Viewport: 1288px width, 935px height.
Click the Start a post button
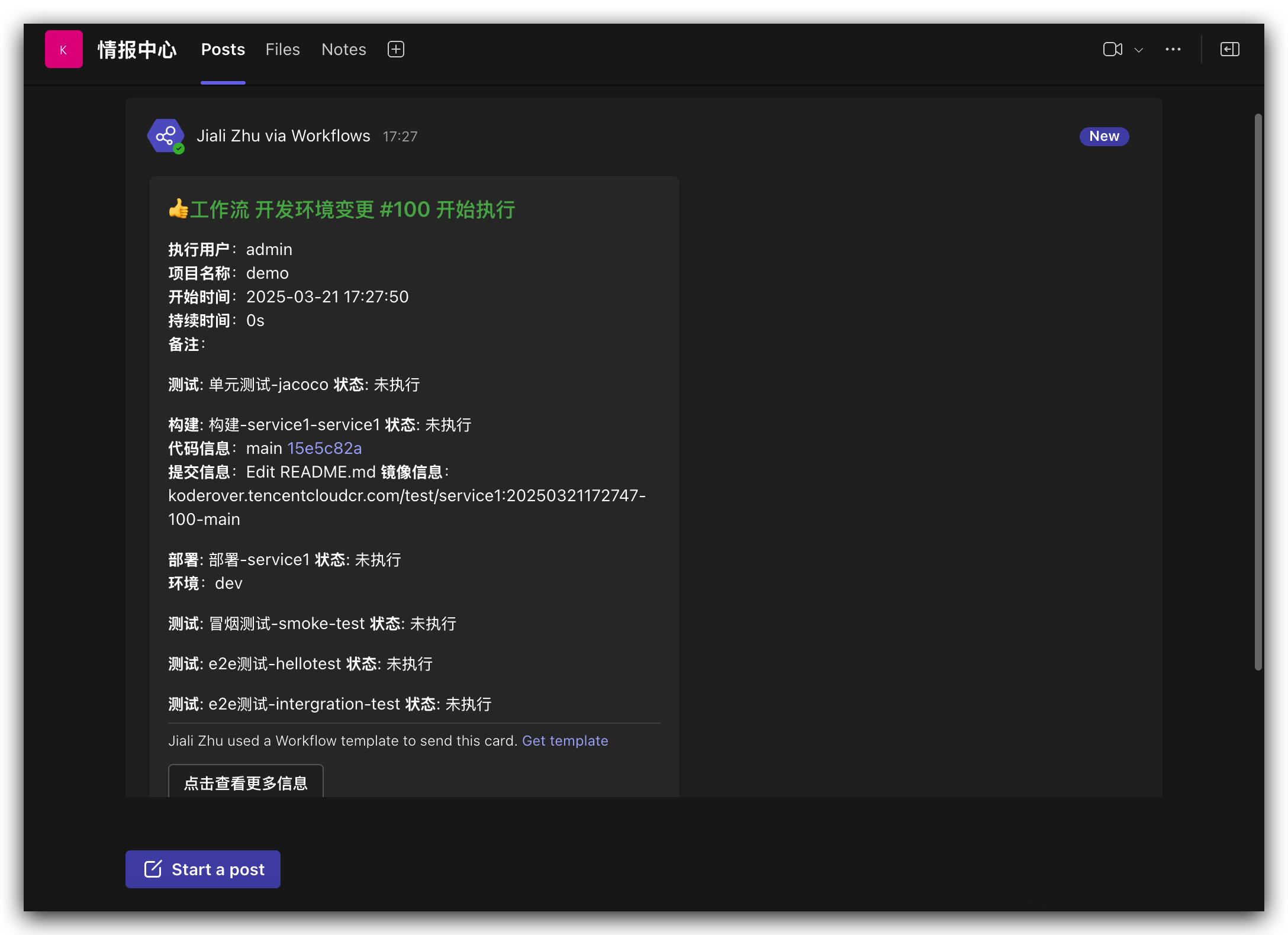tap(202, 869)
